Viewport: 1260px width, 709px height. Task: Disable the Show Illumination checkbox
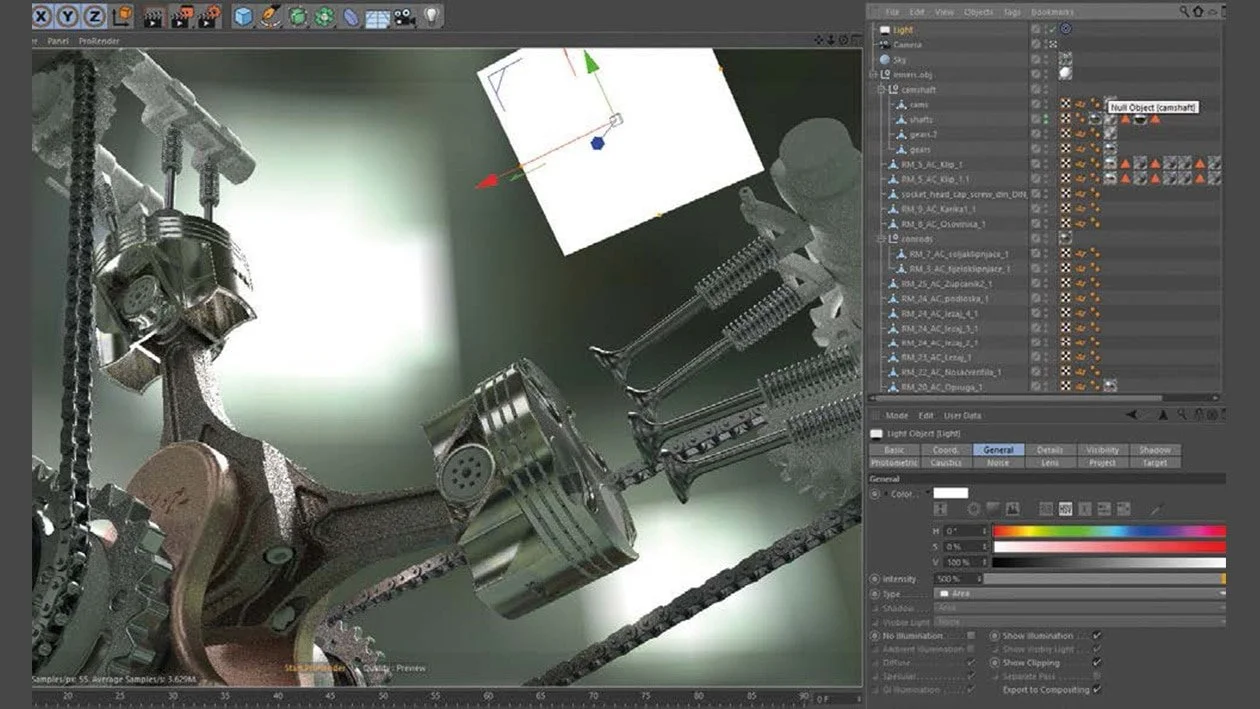pyautogui.click(x=1095, y=637)
